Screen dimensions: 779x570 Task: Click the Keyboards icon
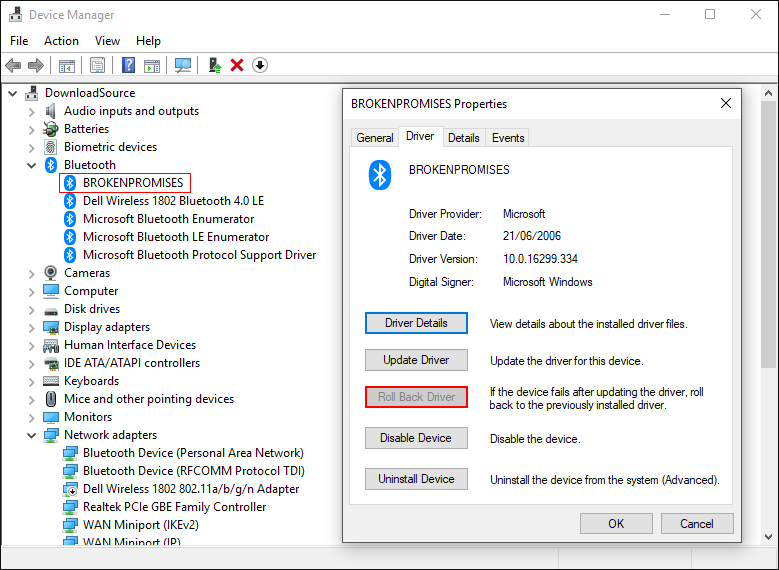[x=51, y=381]
